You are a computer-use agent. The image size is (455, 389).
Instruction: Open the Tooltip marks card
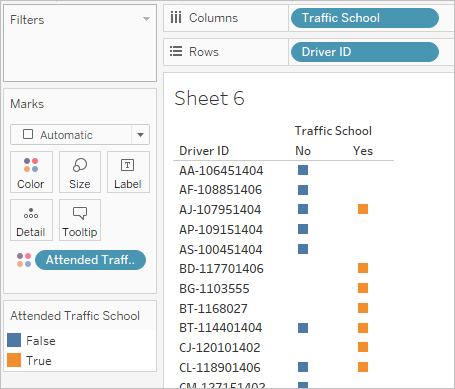tap(80, 220)
